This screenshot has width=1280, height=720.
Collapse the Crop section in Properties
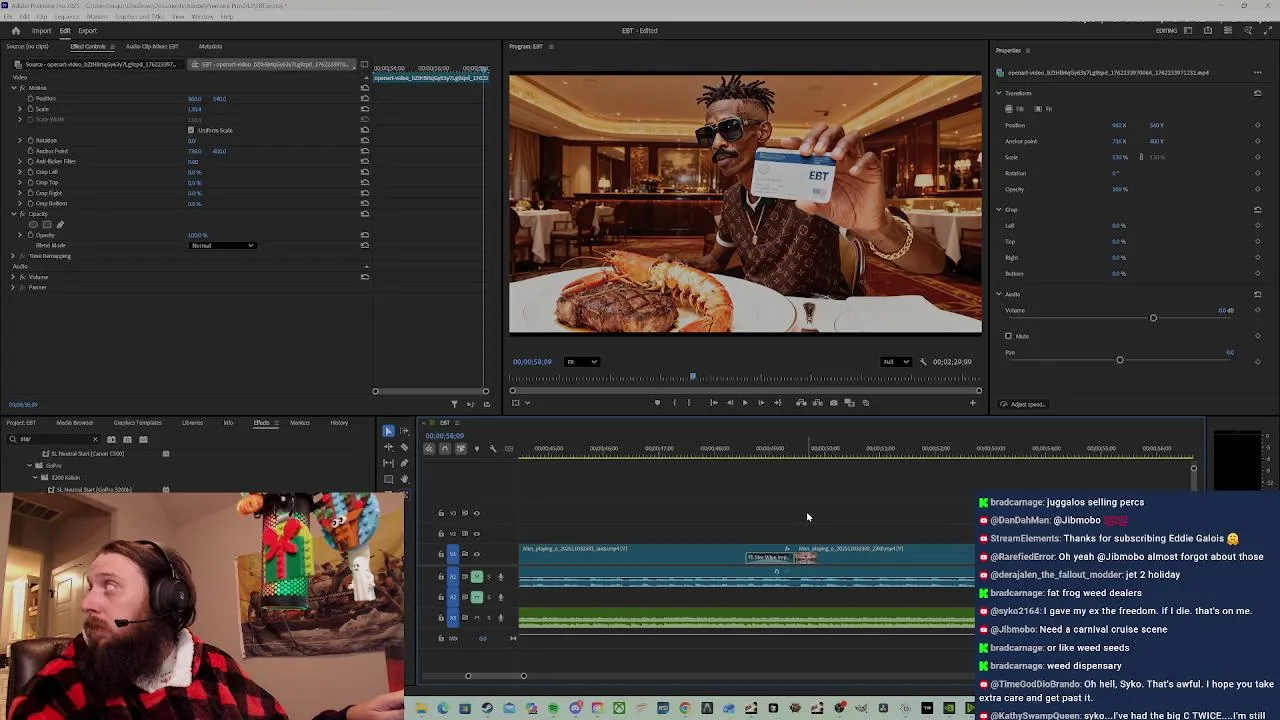click(x=998, y=209)
